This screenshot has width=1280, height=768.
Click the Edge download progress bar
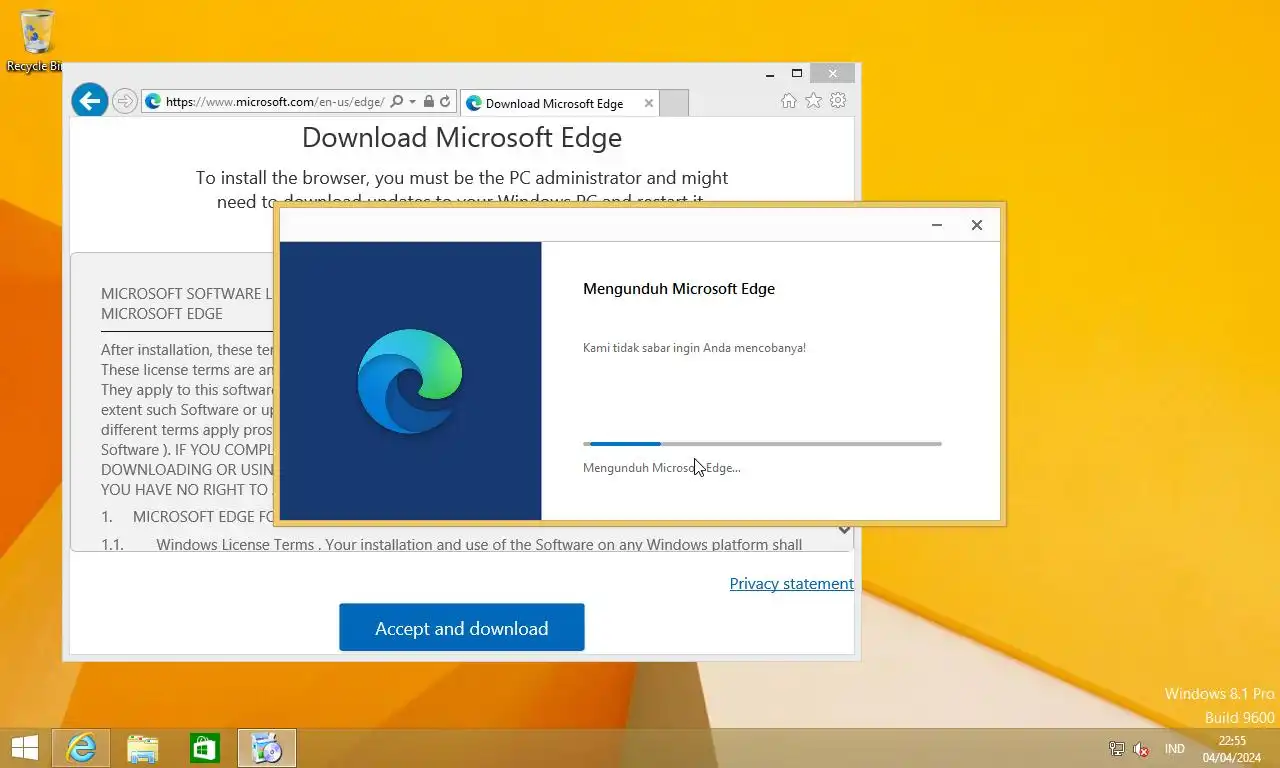(x=762, y=443)
